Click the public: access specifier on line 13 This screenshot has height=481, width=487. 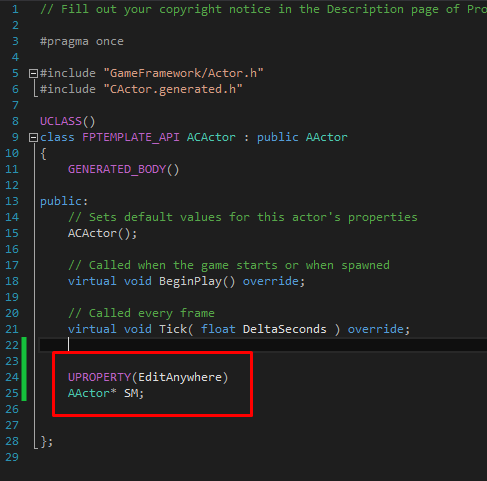click(x=64, y=201)
